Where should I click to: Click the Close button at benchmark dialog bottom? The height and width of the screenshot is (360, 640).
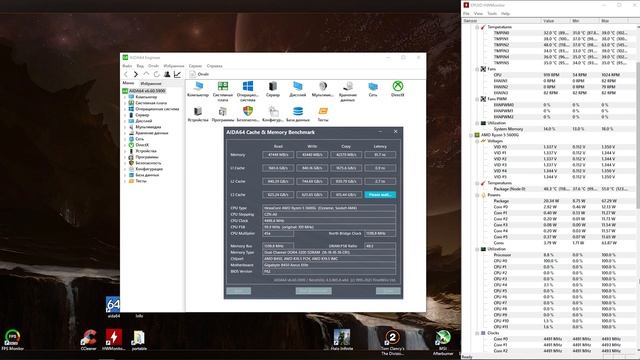coord(388,291)
